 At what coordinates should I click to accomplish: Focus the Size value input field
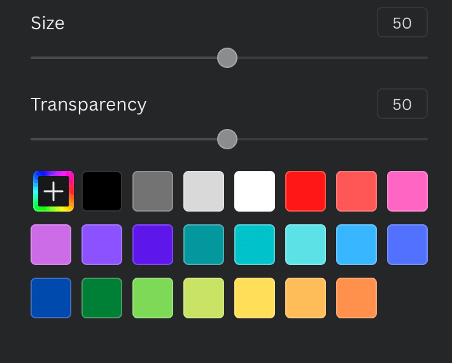(402, 22)
